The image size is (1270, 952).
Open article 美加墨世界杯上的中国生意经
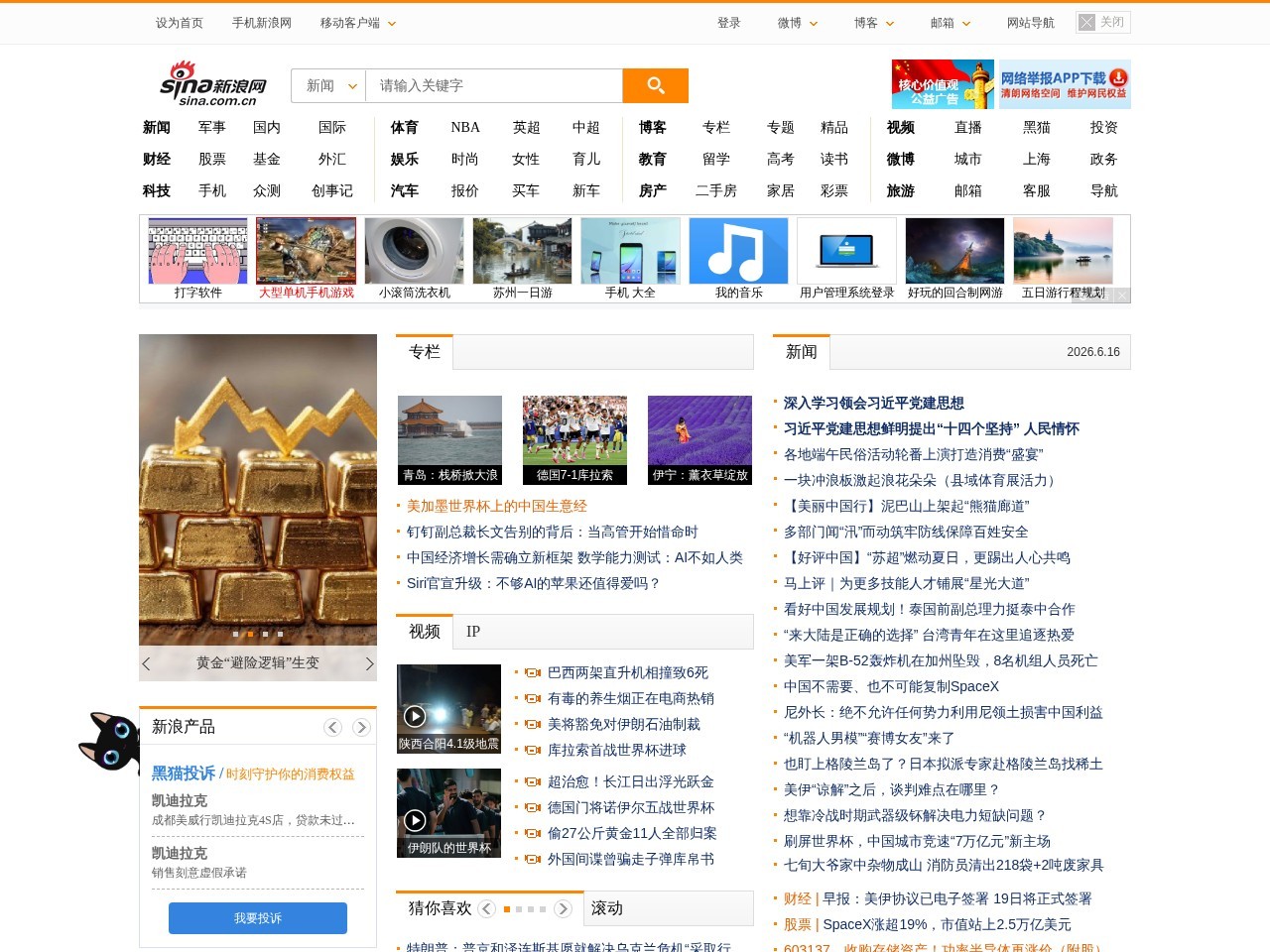tap(497, 506)
